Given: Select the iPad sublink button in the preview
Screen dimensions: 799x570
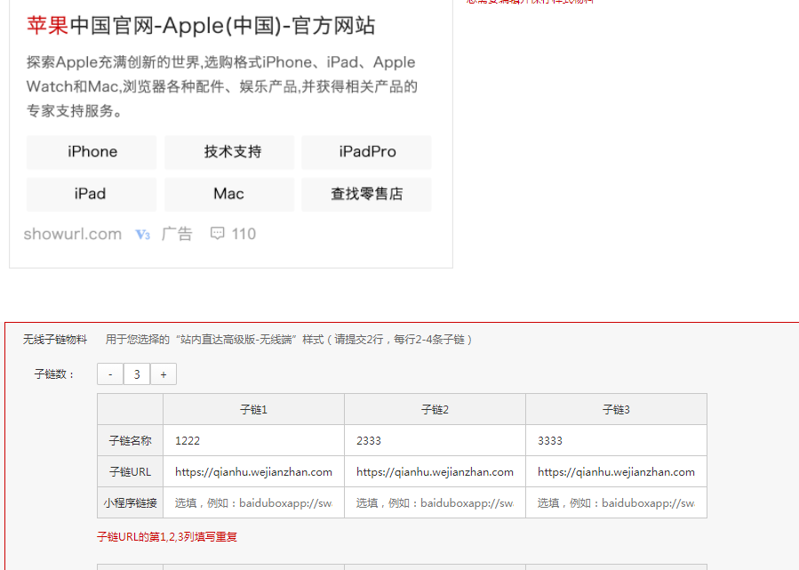Looking at the screenshot, I should tap(92, 194).
